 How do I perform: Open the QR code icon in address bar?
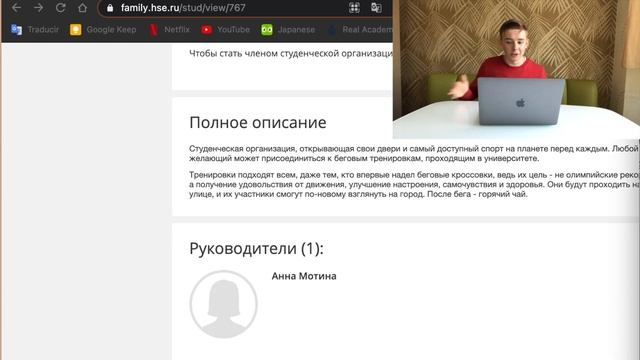tap(354, 8)
